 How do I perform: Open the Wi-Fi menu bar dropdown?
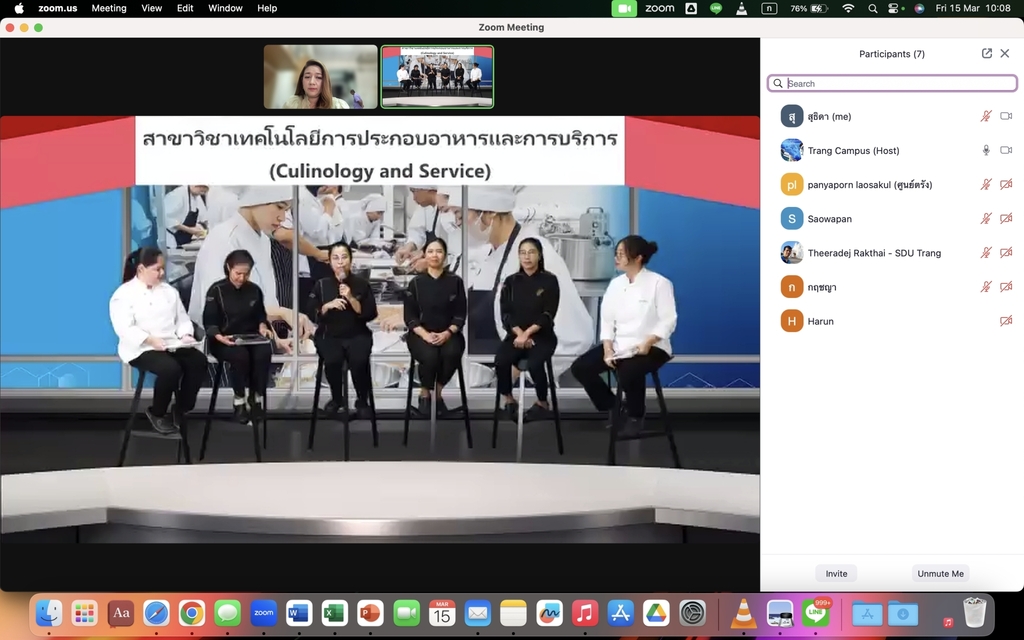(x=848, y=8)
